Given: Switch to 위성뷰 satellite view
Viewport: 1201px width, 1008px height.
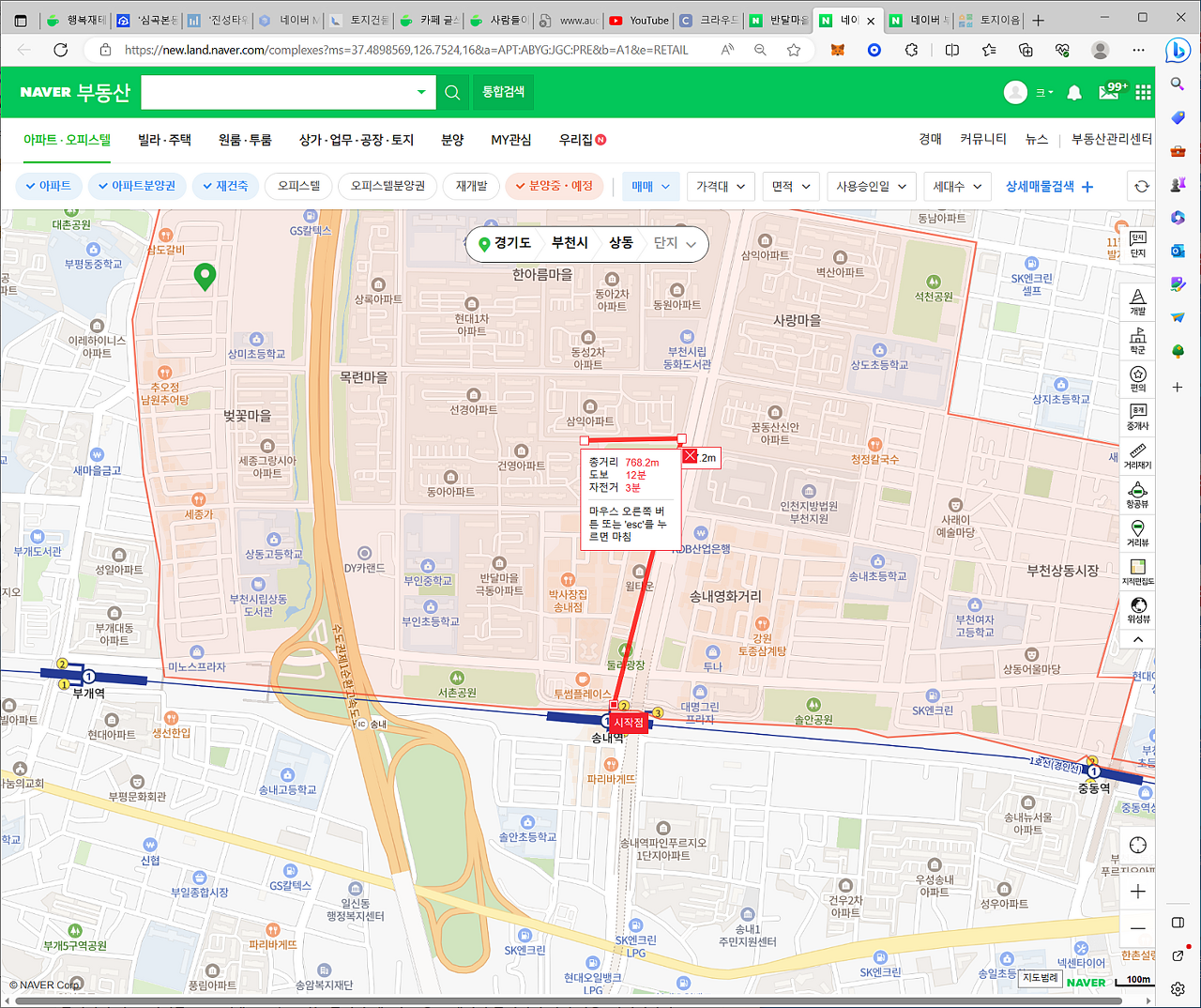Looking at the screenshot, I should [1138, 610].
